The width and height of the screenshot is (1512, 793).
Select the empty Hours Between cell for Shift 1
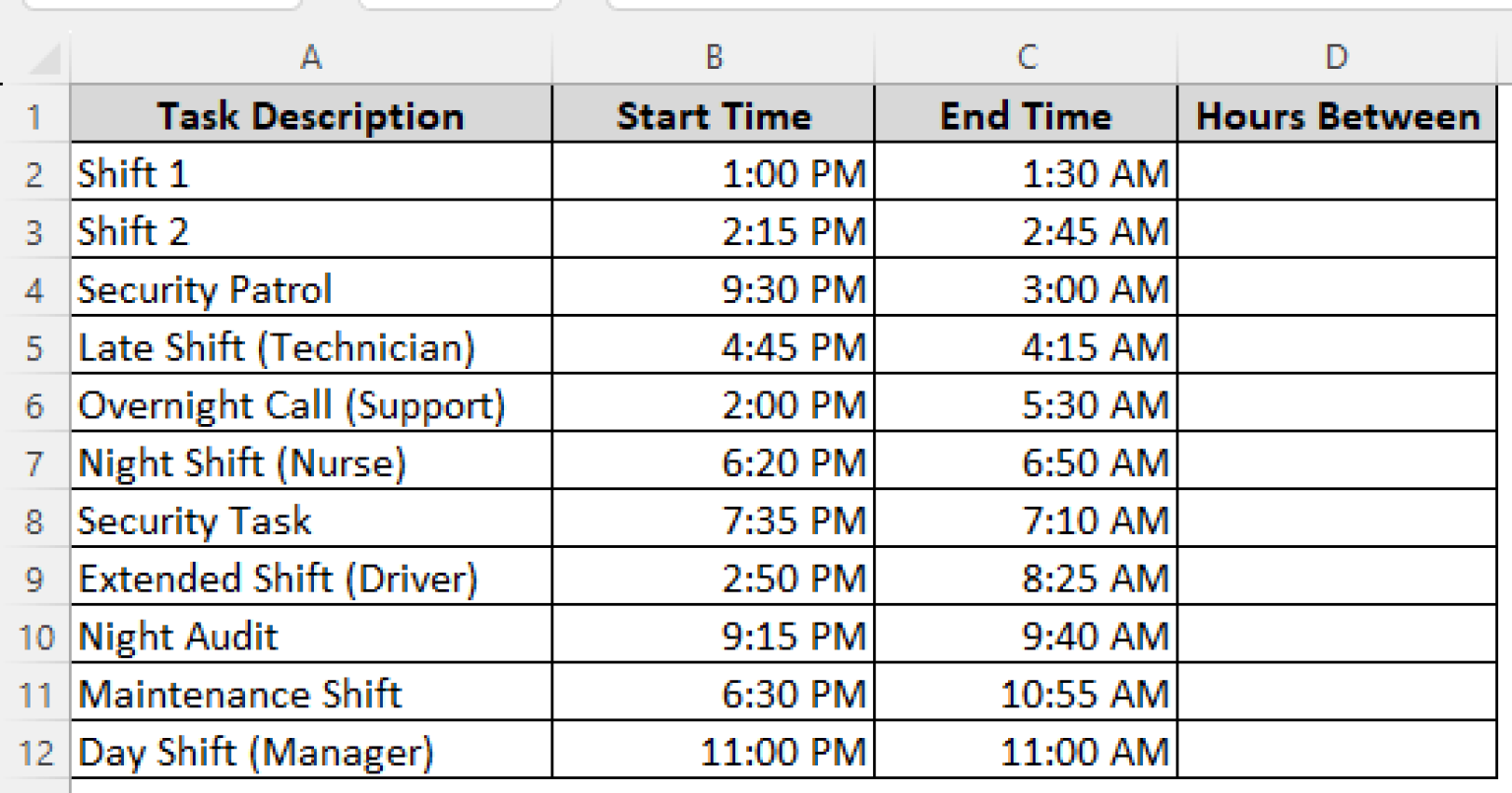tap(1337, 173)
